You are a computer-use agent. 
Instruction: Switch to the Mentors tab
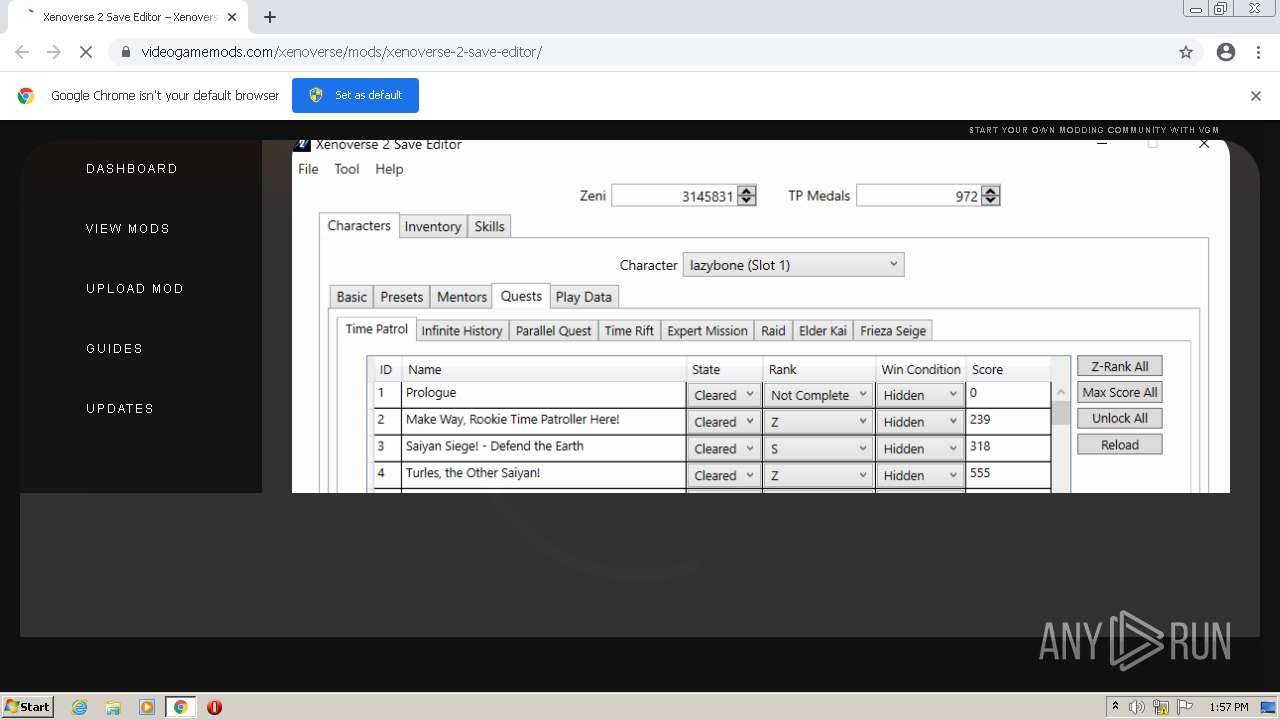coord(462,297)
